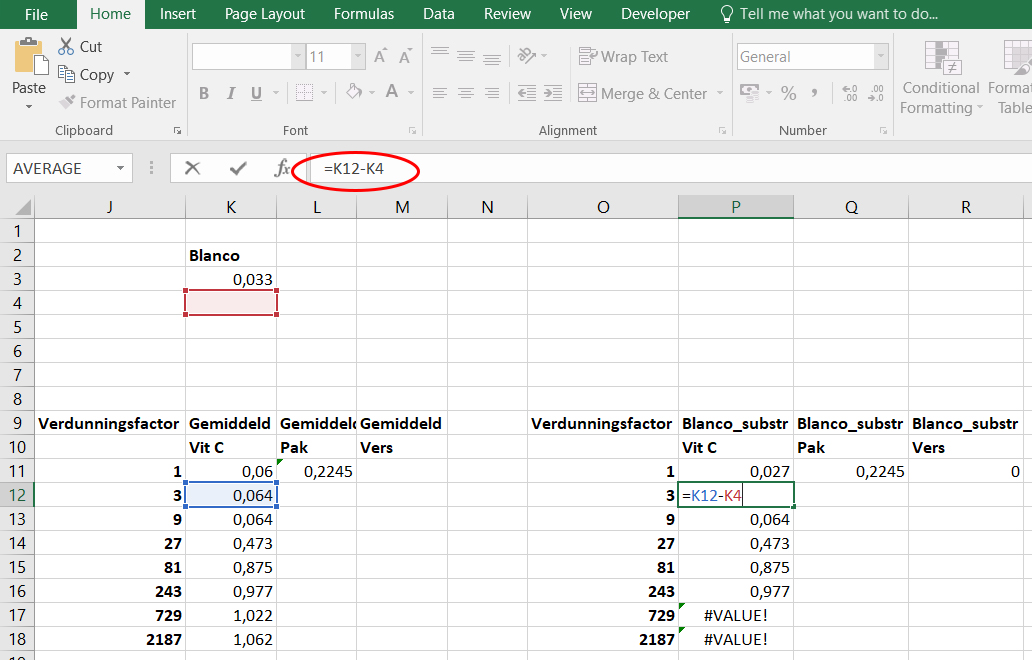
Task: Toggle Bold formatting
Action: [x=204, y=93]
